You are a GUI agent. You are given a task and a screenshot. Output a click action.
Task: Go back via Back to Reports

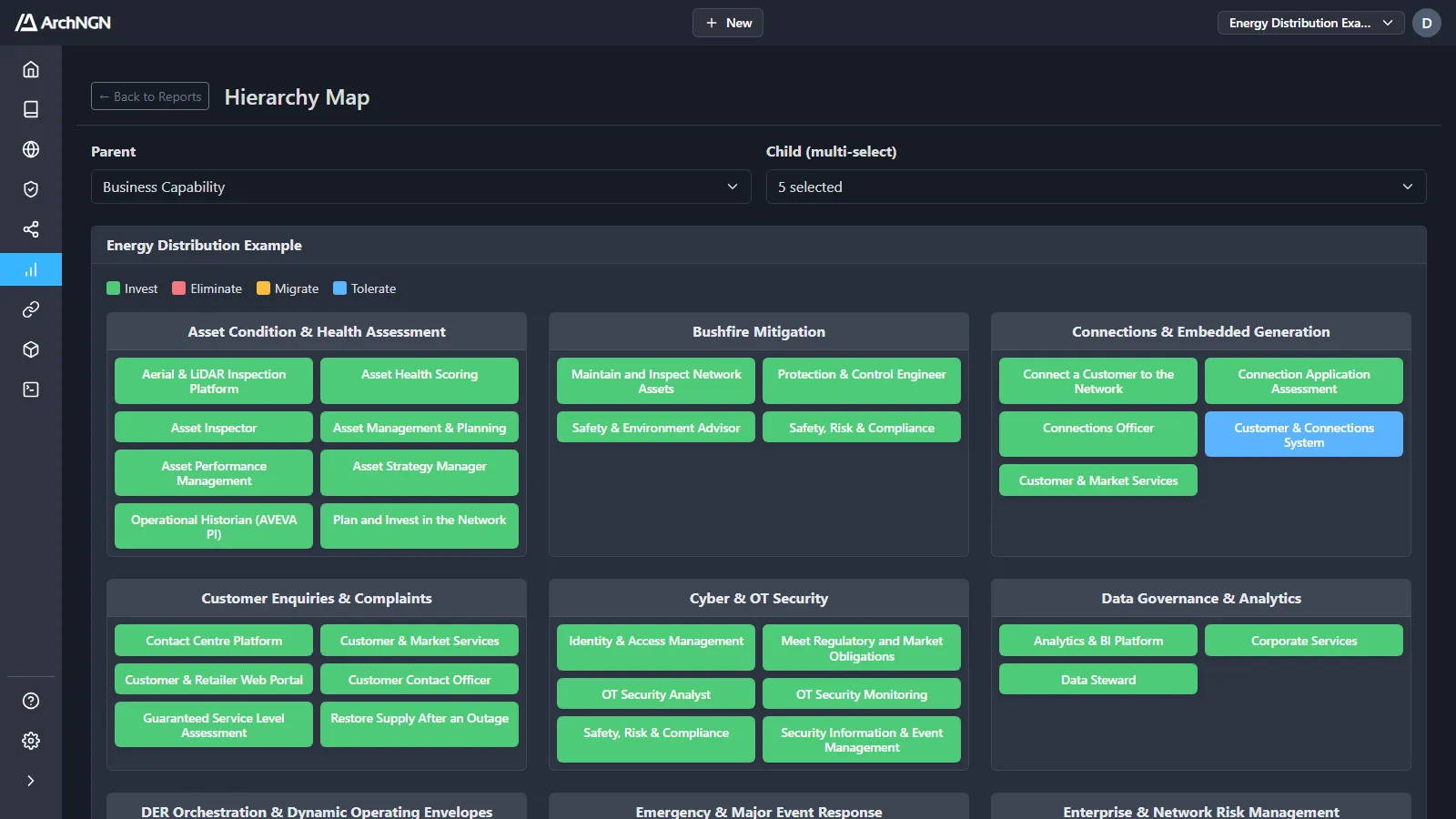point(150,96)
